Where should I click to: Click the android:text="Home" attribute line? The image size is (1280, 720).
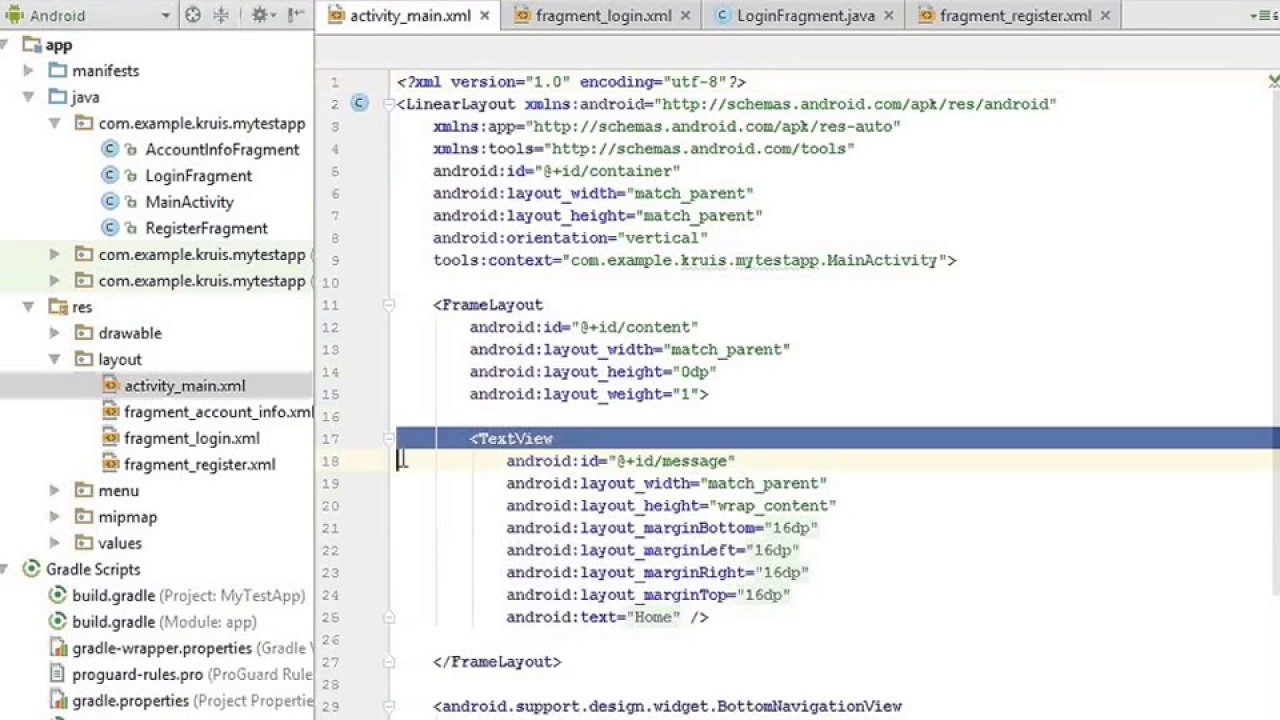(x=607, y=618)
